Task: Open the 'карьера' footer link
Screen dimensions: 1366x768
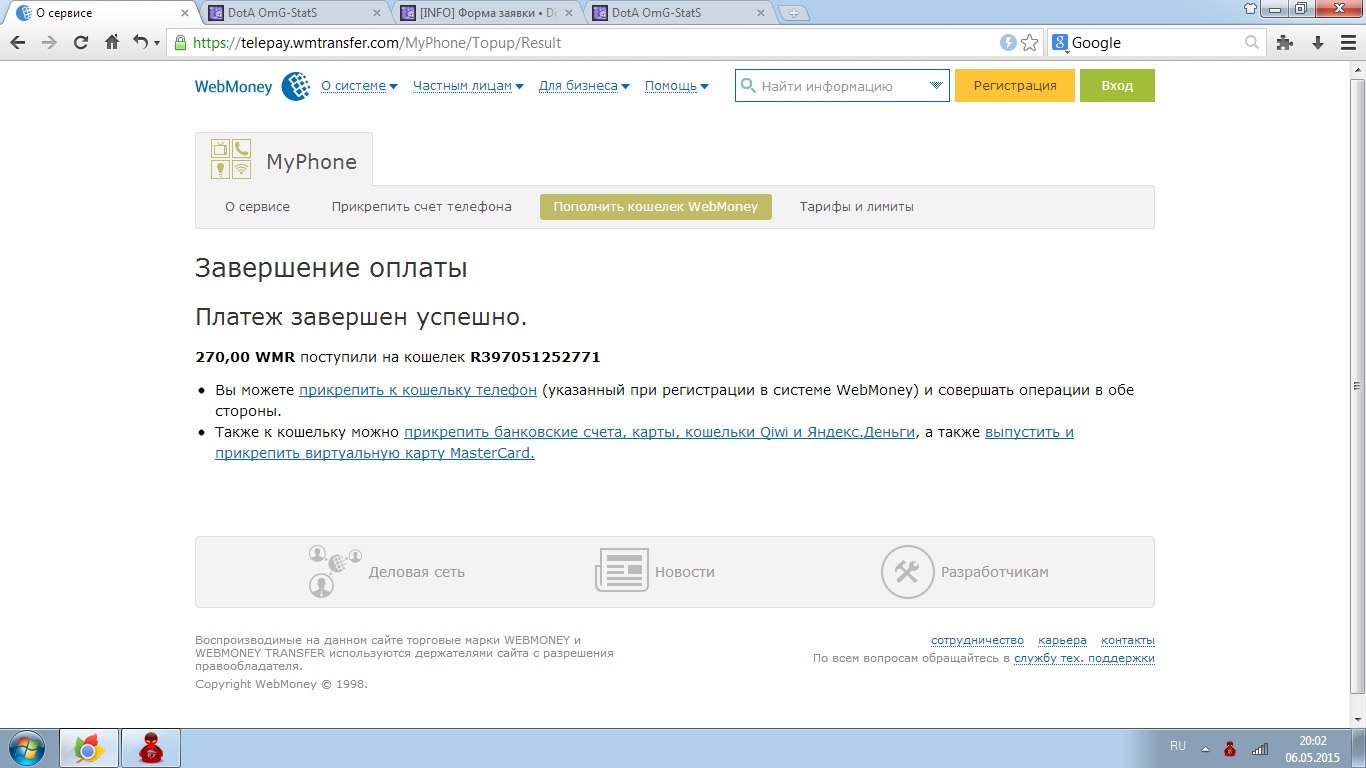Action: click(1062, 640)
